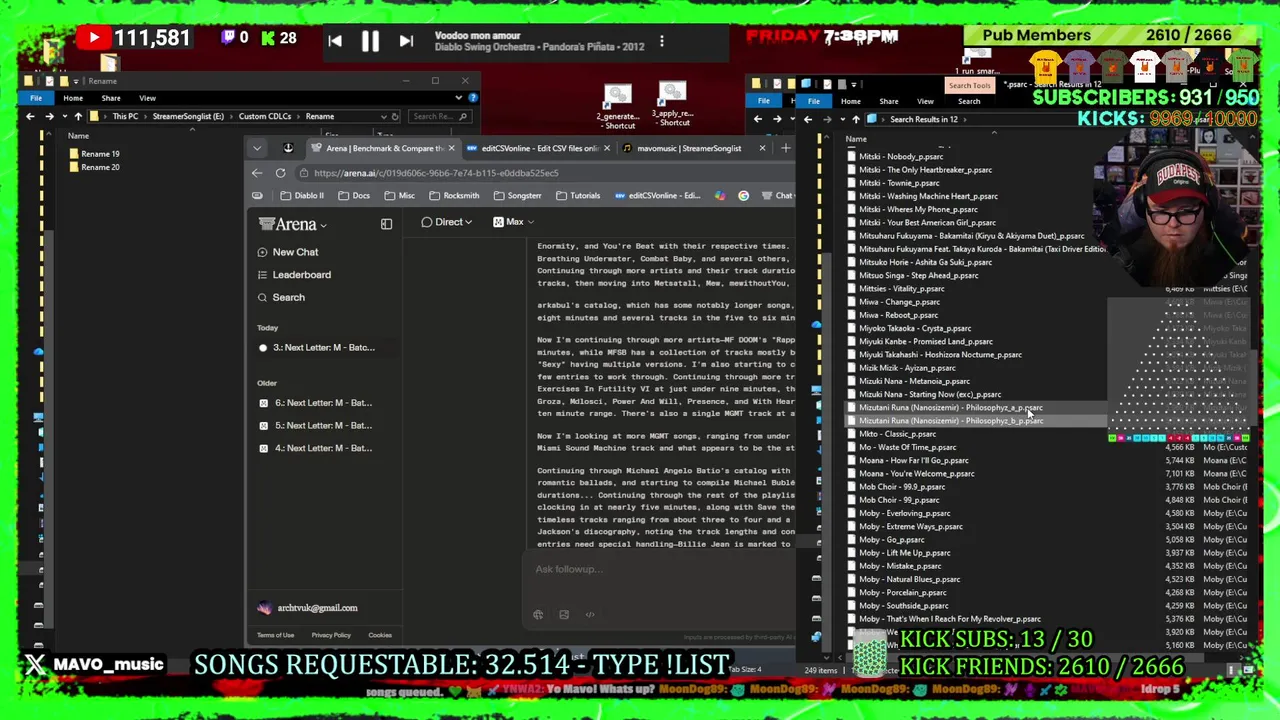Click Custom CDLCs in the breadcrumb path
The height and width of the screenshot is (720, 1280).
pyautogui.click(x=265, y=116)
